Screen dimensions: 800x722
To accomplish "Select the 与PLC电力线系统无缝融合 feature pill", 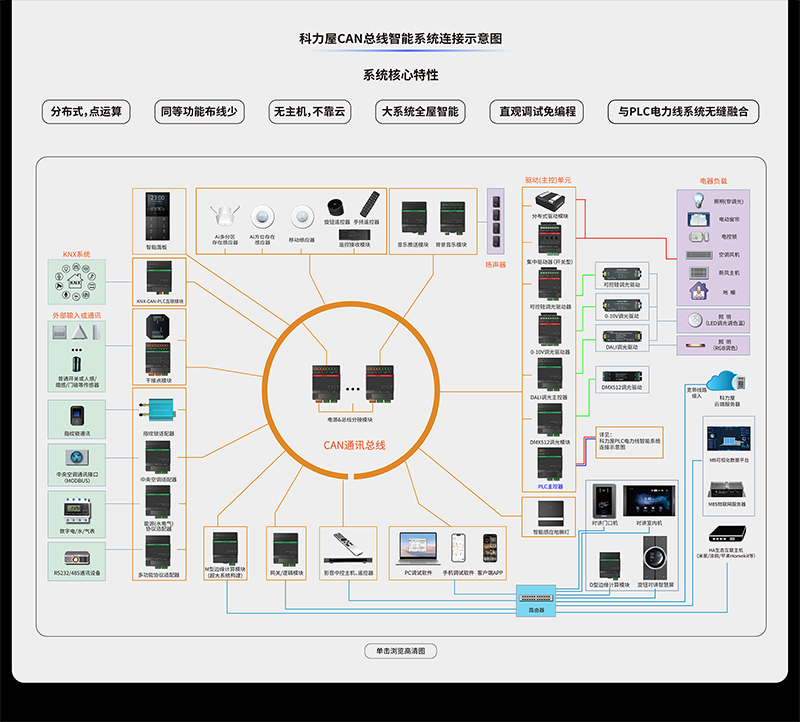I will (x=683, y=112).
